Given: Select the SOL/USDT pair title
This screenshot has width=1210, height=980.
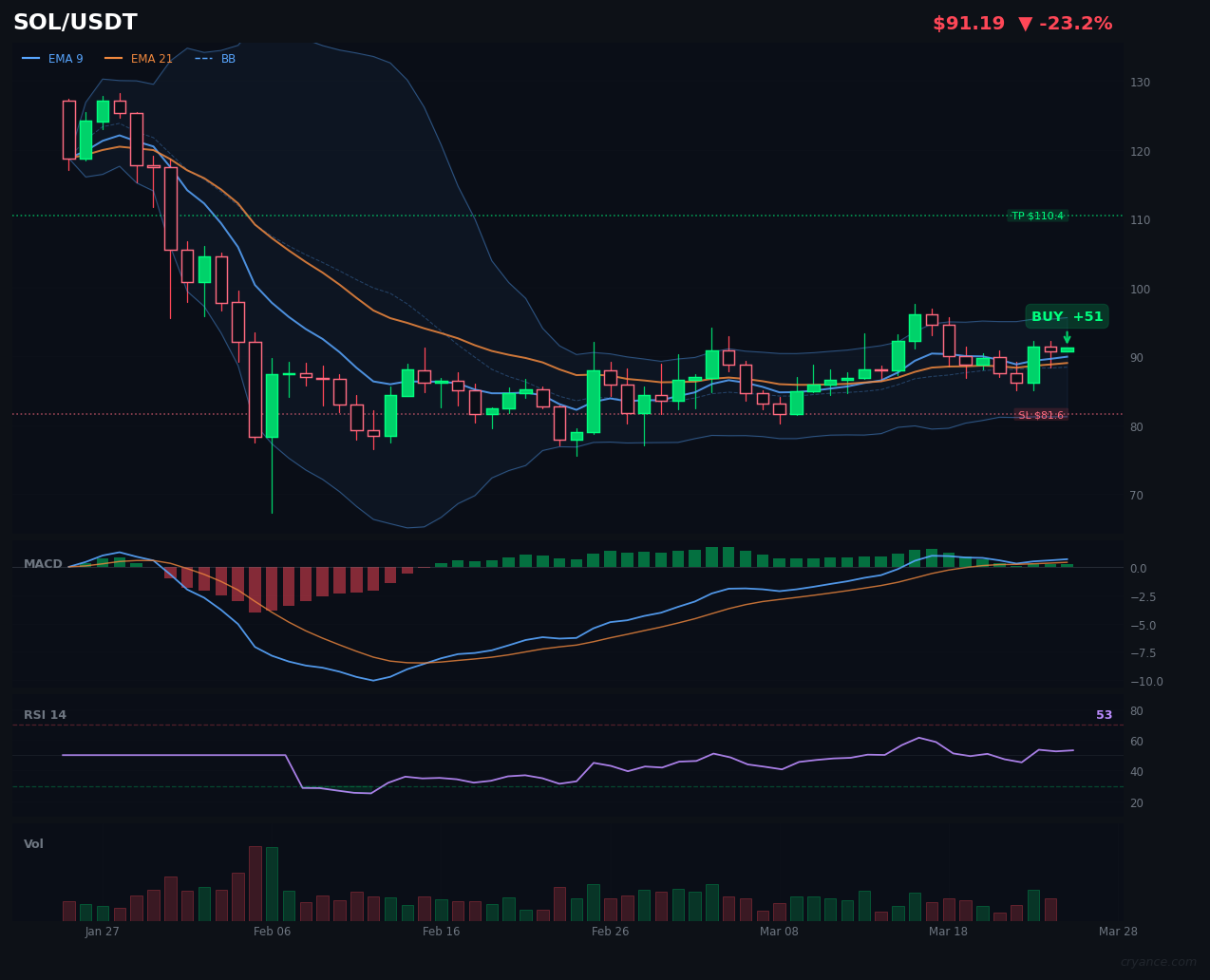Looking at the screenshot, I should [x=74, y=22].
